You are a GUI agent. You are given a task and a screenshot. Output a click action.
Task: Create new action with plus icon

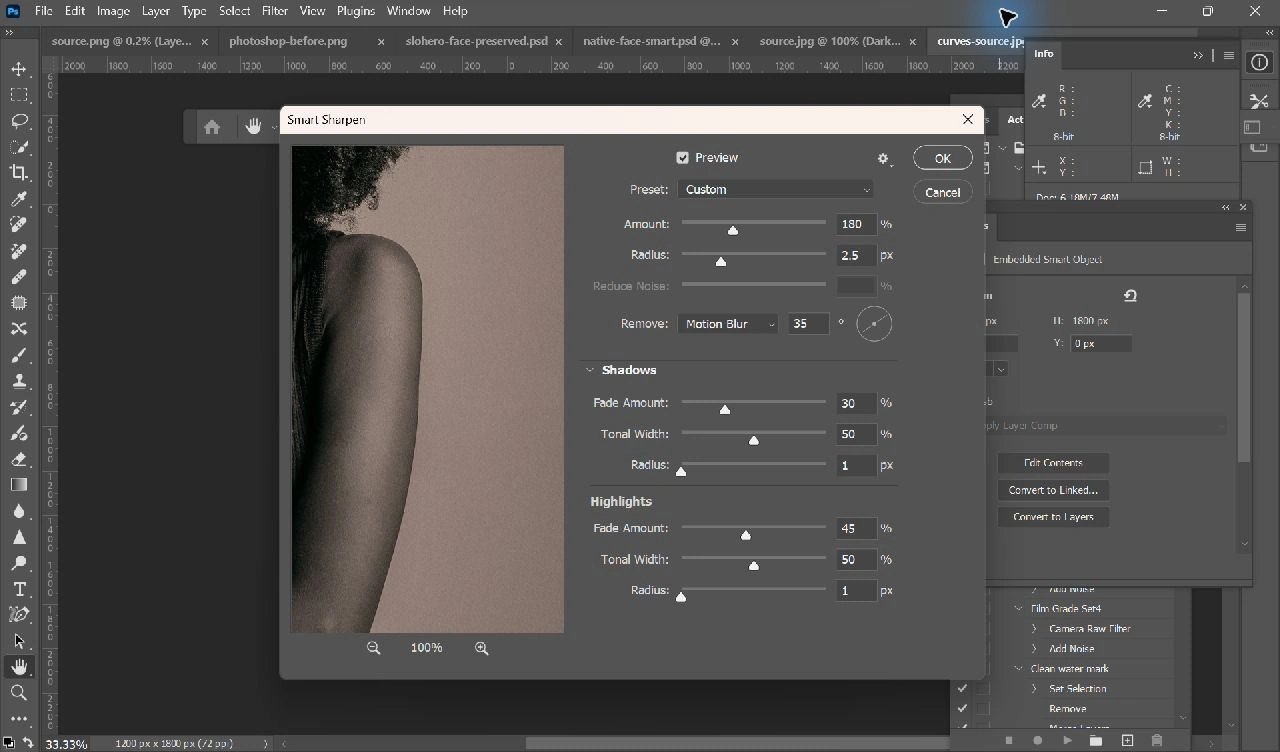(x=1127, y=741)
